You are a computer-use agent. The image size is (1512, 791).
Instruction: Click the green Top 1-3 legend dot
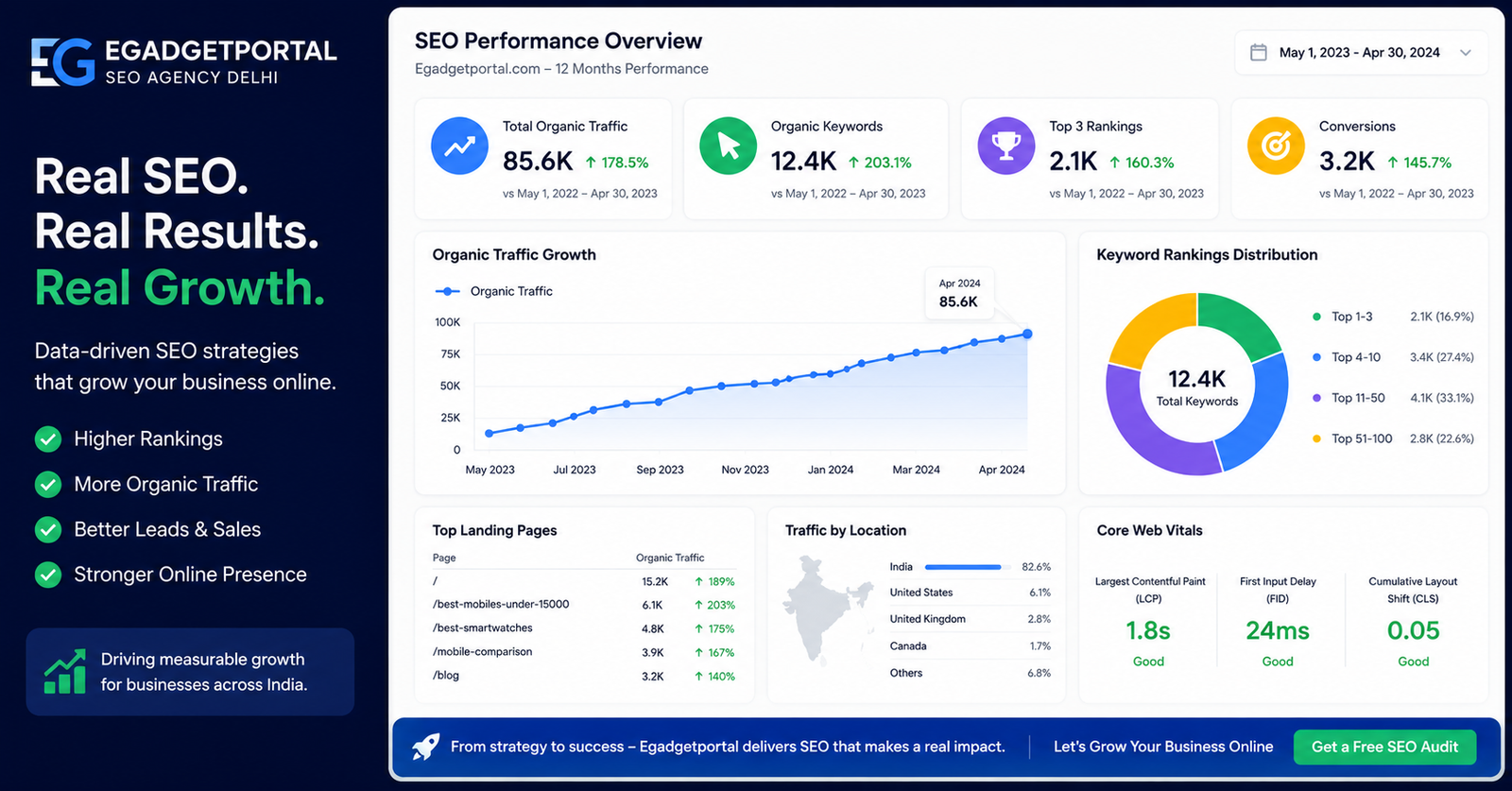coord(1316,317)
